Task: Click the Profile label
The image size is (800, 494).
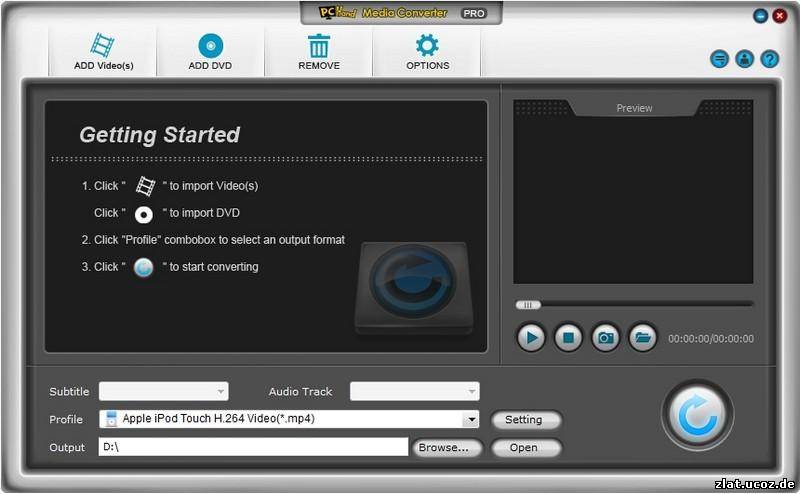Action: point(66,419)
